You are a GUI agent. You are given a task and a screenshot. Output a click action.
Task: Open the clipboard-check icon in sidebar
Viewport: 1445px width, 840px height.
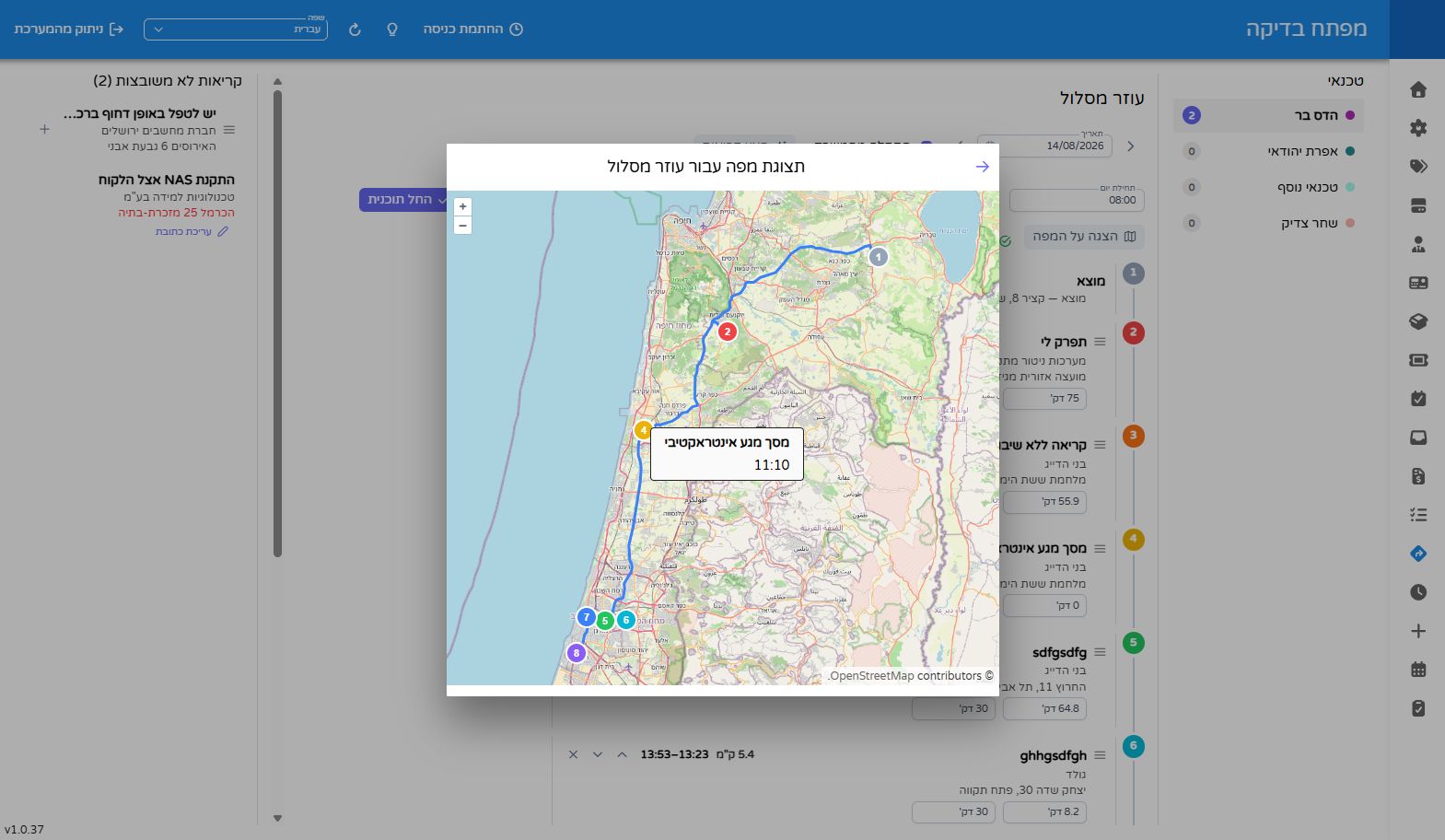1418,708
